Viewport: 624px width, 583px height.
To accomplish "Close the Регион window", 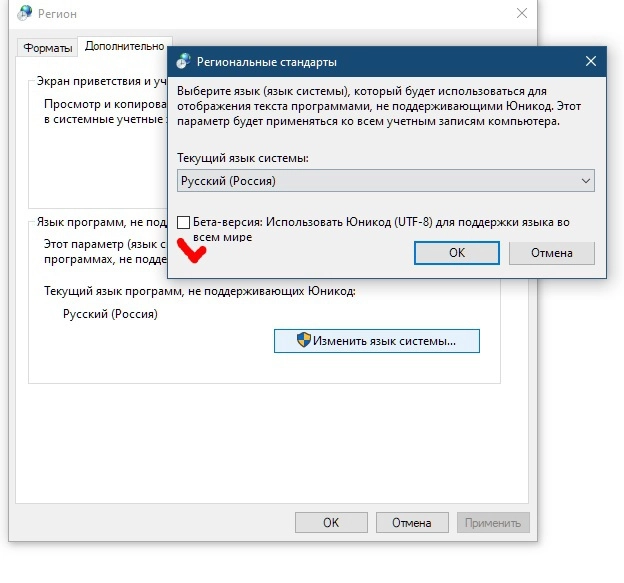I will point(521,14).
